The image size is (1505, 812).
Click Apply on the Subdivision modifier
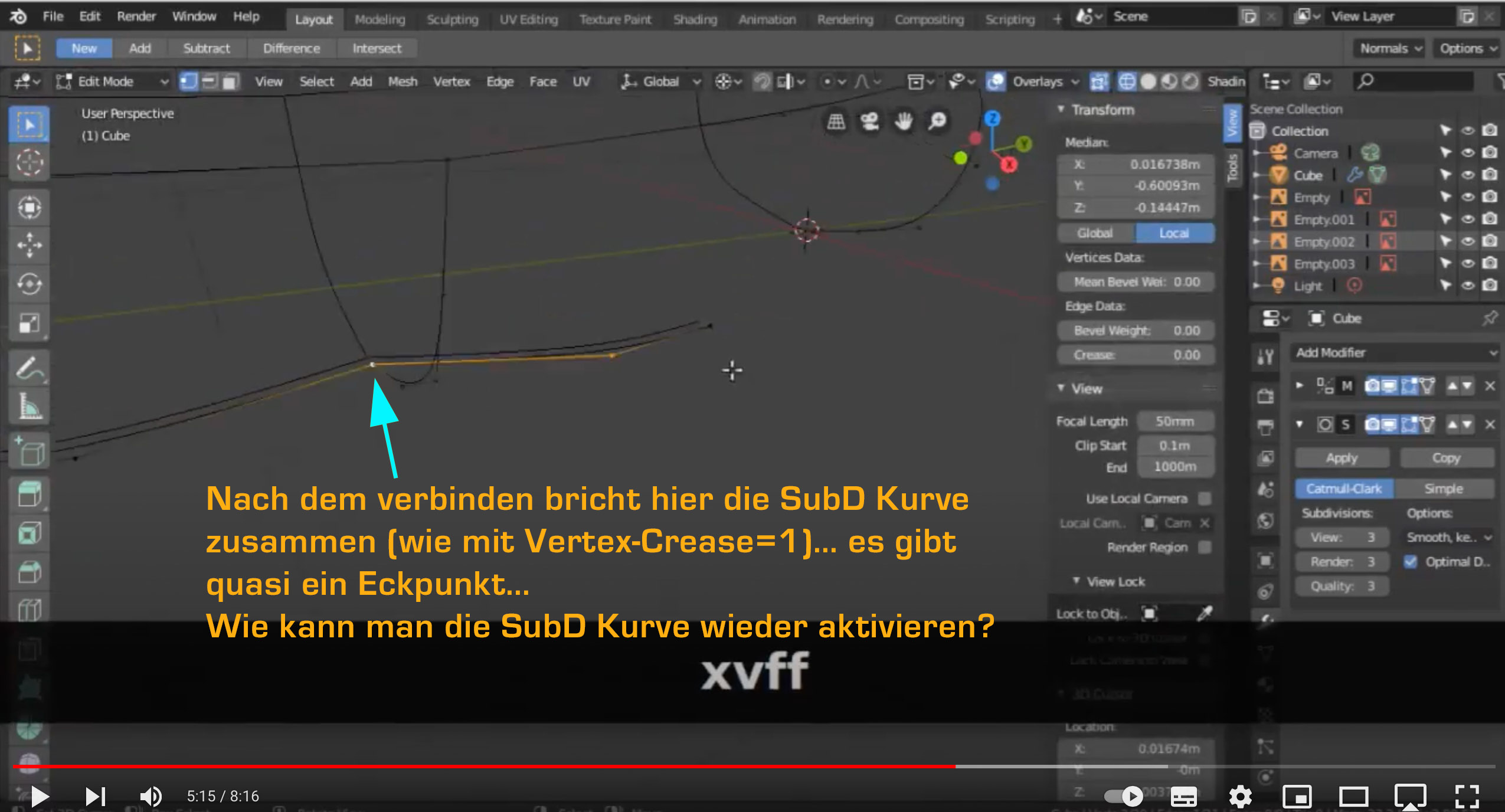[1342, 458]
